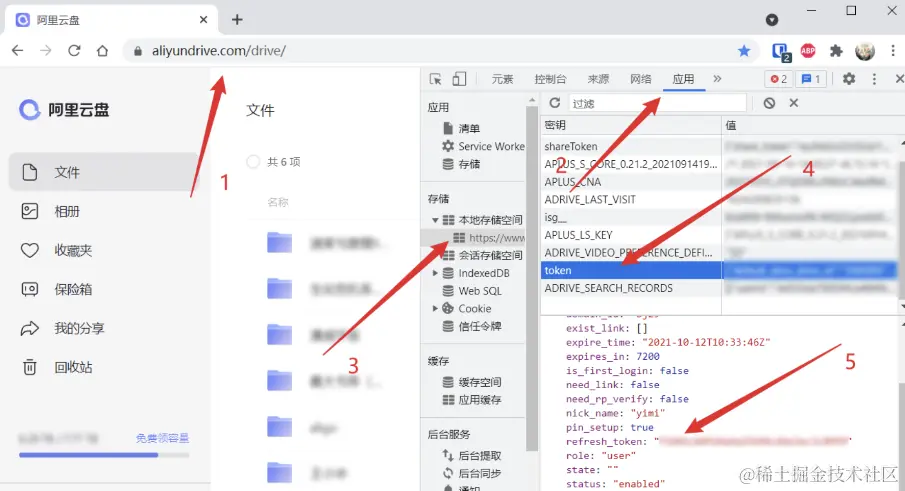Viewport: 905px width, 491px height.
Task: Click the DevTools sidebar vertical scrollbar
Action: (x=532, y=277)
